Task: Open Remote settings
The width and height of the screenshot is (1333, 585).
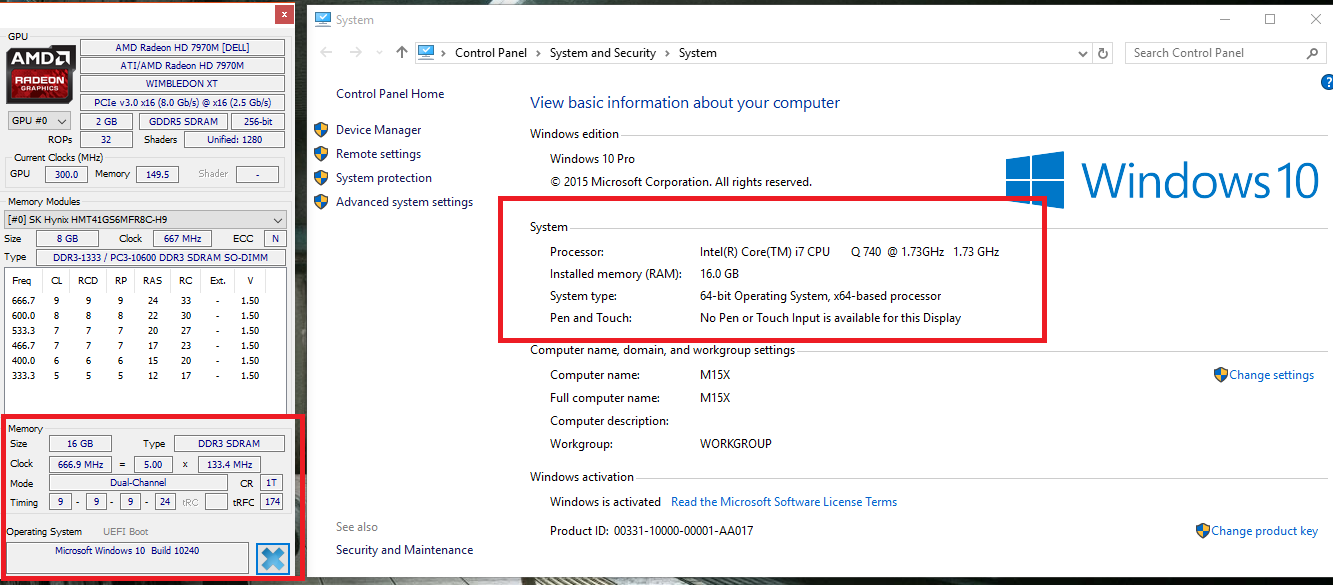Action: click(x=378, y=154)
